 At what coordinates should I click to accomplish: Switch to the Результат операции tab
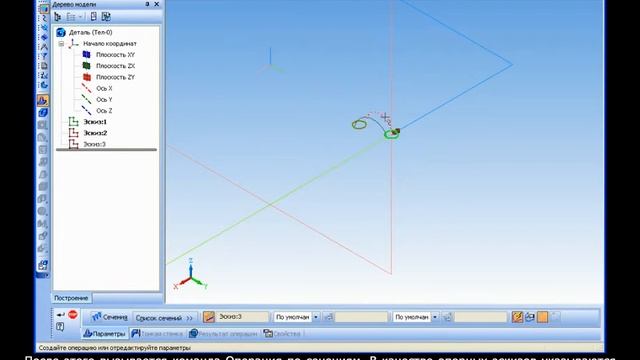tap(223, 334)
